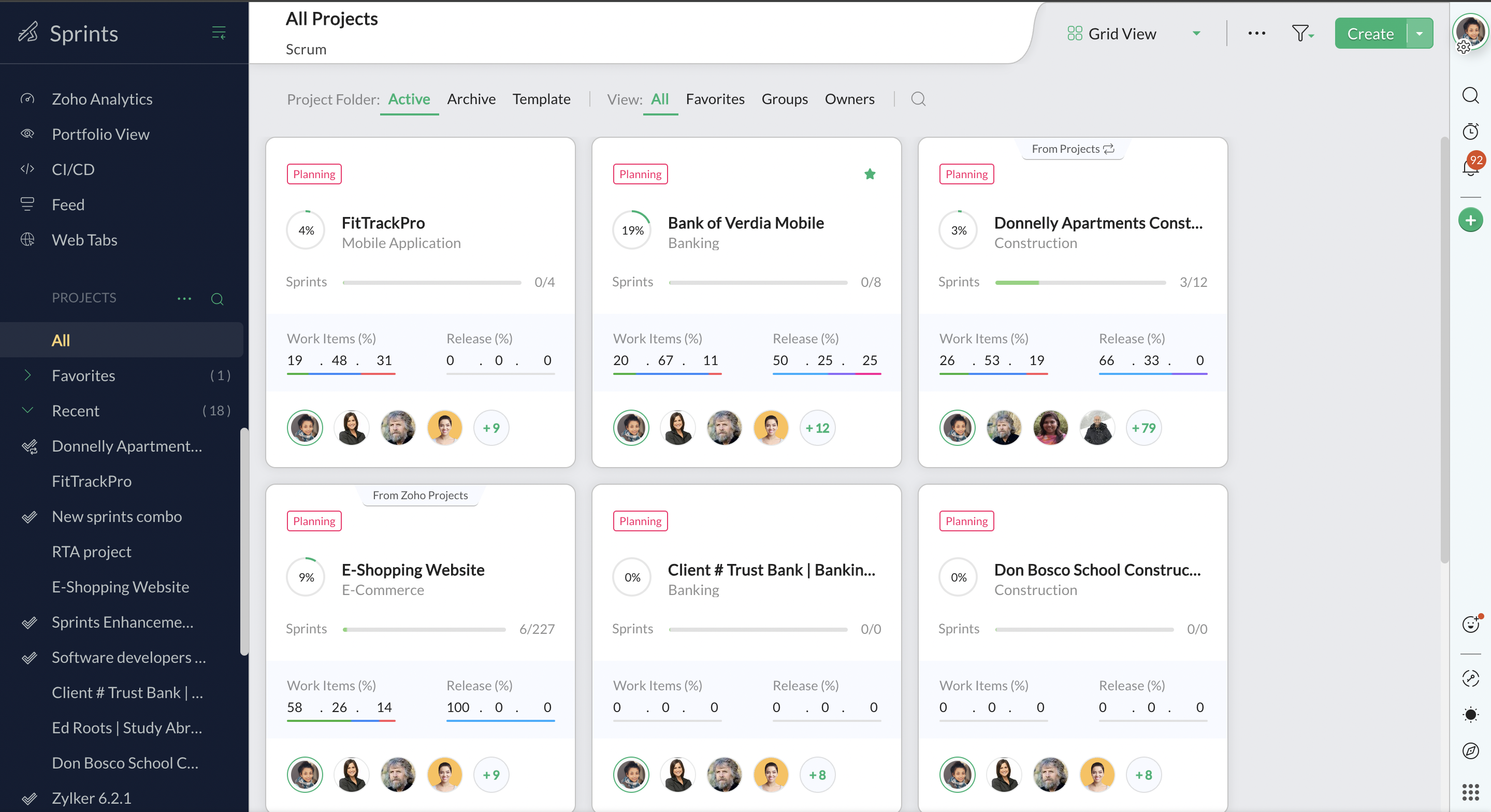Open the timer clock icon
Viewport: 1491px width, 812px height.
point(1470,132)
